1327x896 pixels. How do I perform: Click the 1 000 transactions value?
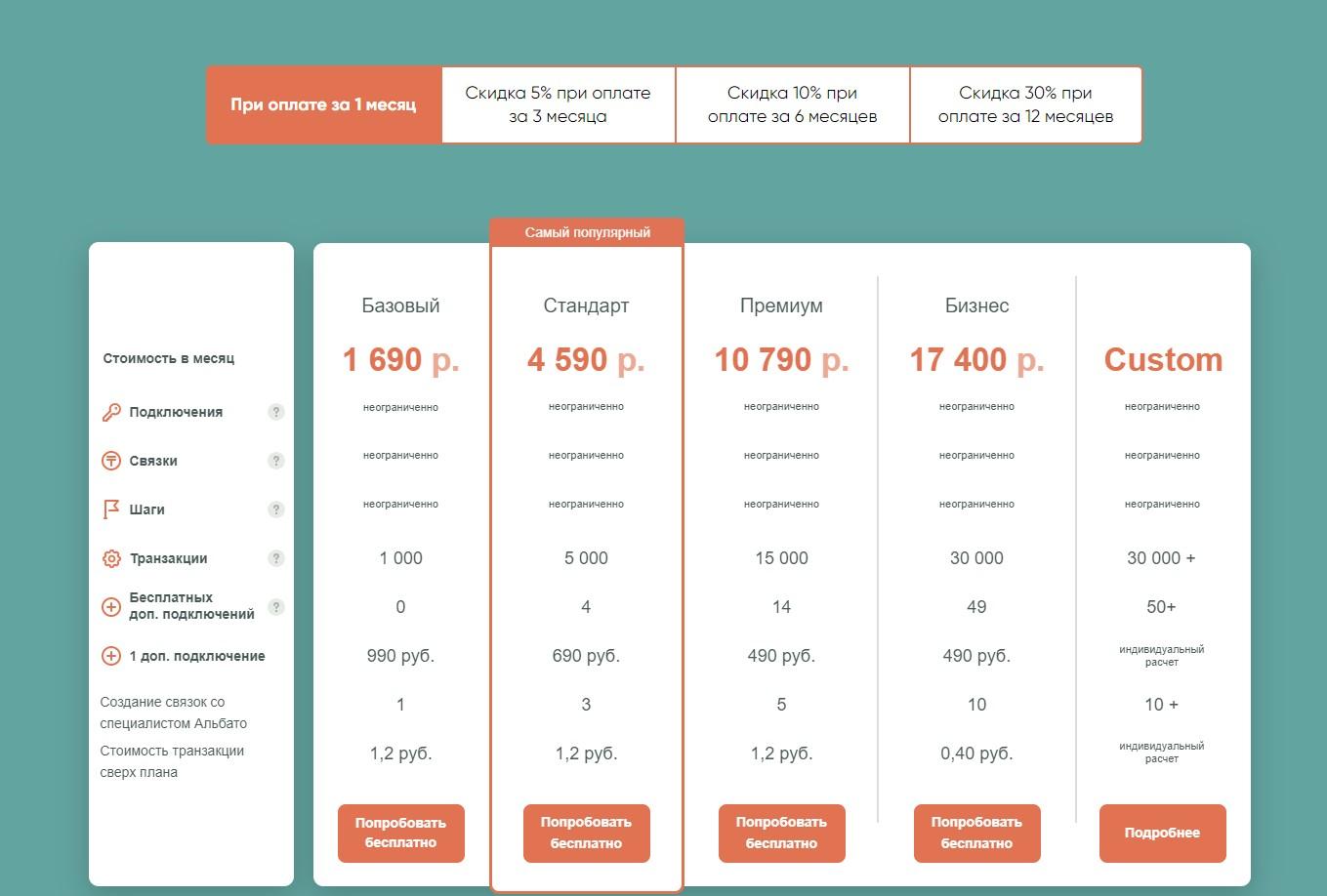400,558
